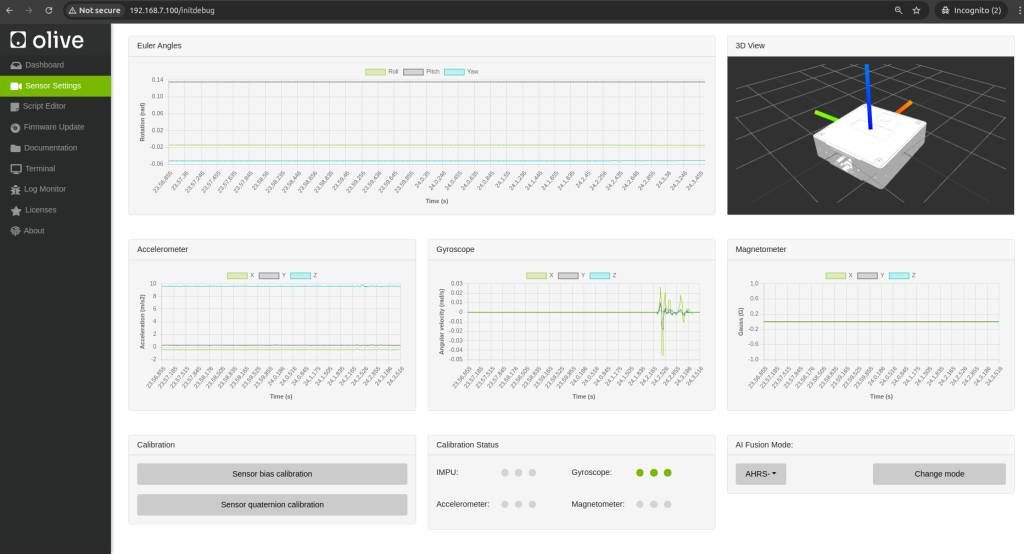Launch the Terminal from sidebar

pos(40,169)
